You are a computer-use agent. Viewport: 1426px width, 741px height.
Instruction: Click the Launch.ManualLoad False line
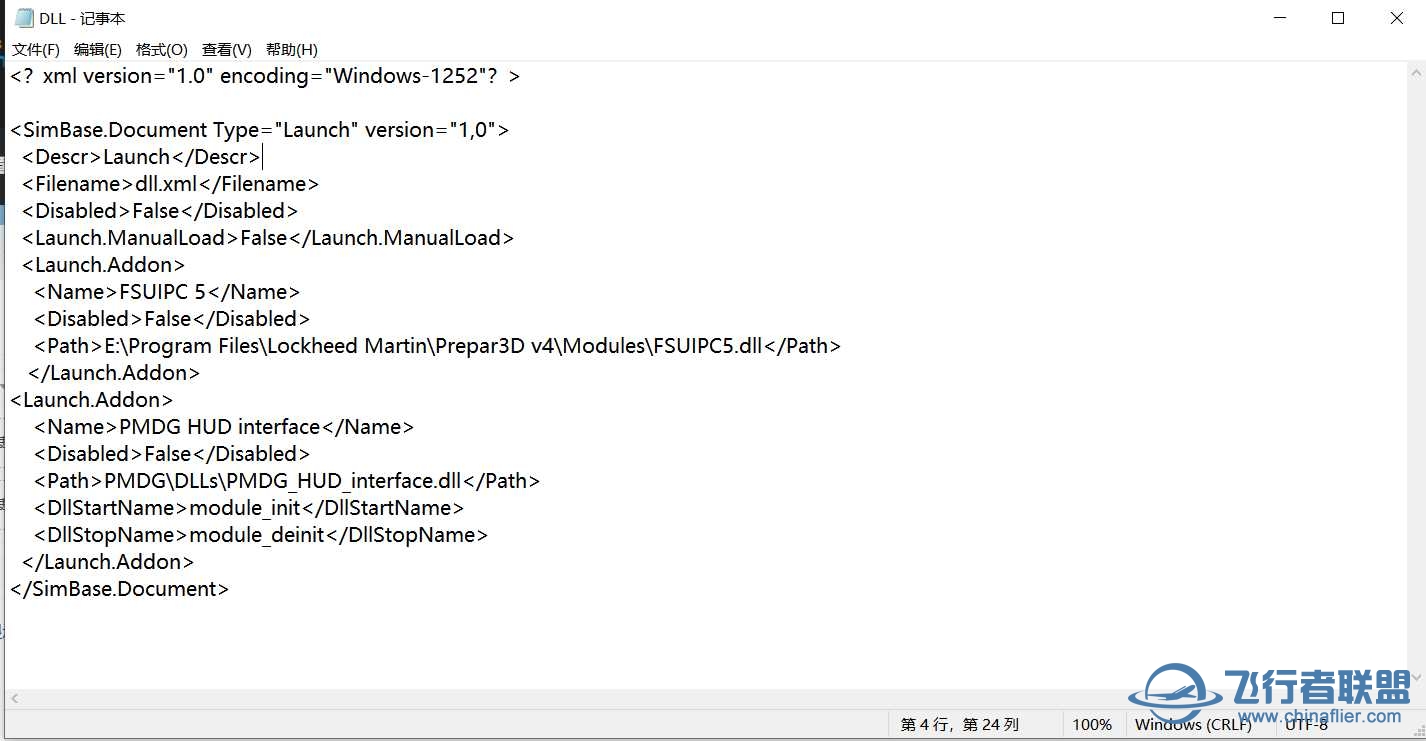(x=268, y=238)
